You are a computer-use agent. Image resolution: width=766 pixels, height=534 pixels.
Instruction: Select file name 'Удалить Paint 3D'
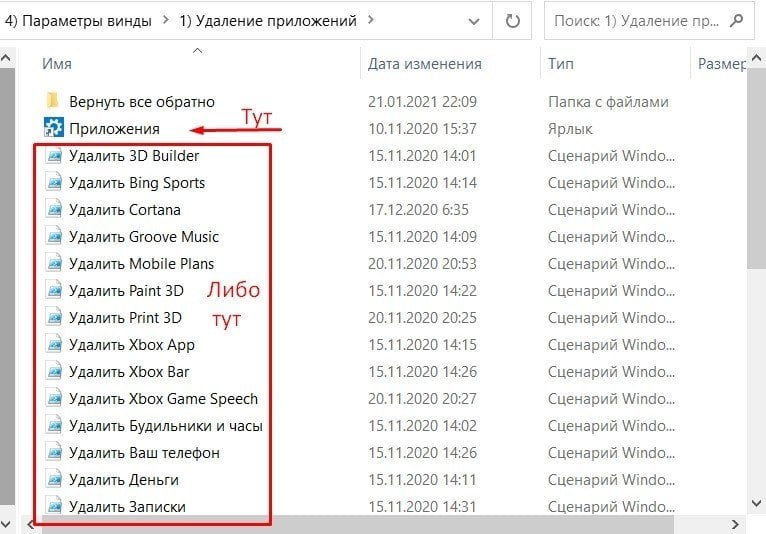(x=126, y=291)
